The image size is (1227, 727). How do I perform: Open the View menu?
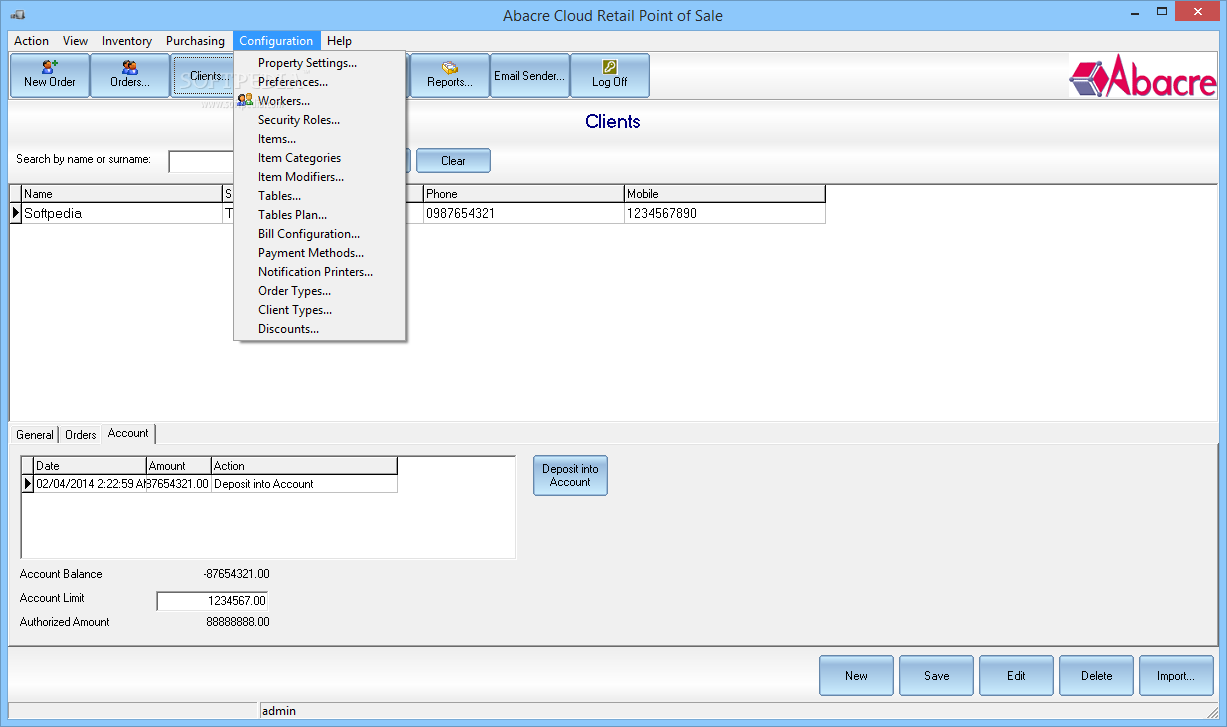tap(75, 41)
